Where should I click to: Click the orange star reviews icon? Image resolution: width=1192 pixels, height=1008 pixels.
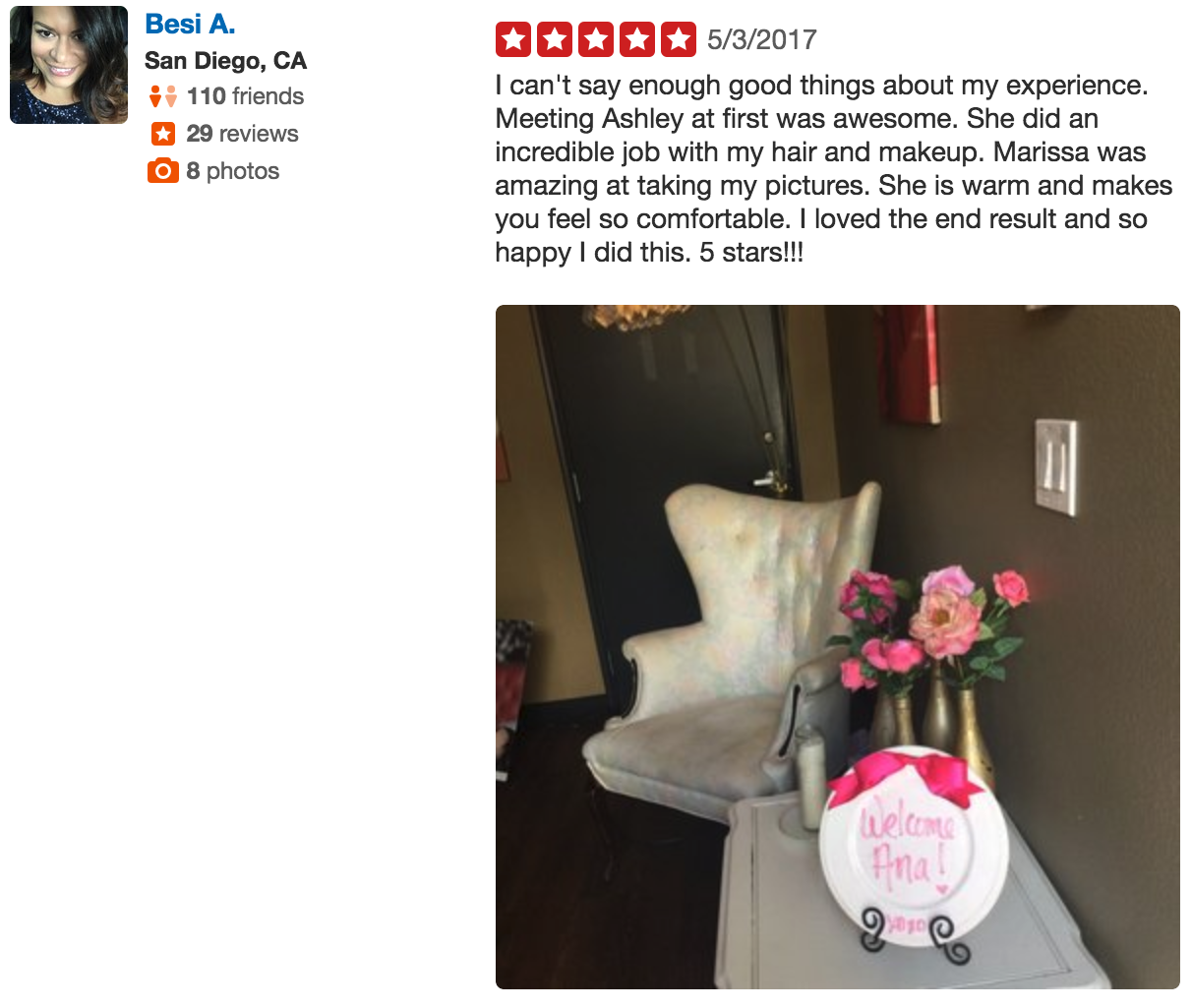163,134
